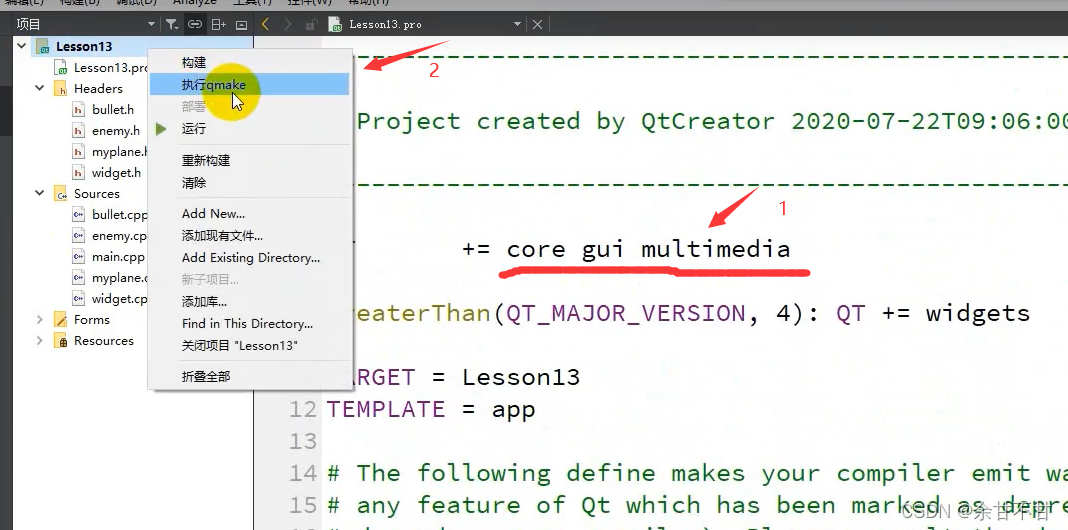
Task: Click the word multimedia in editor
Action: (x=716, y=249)
